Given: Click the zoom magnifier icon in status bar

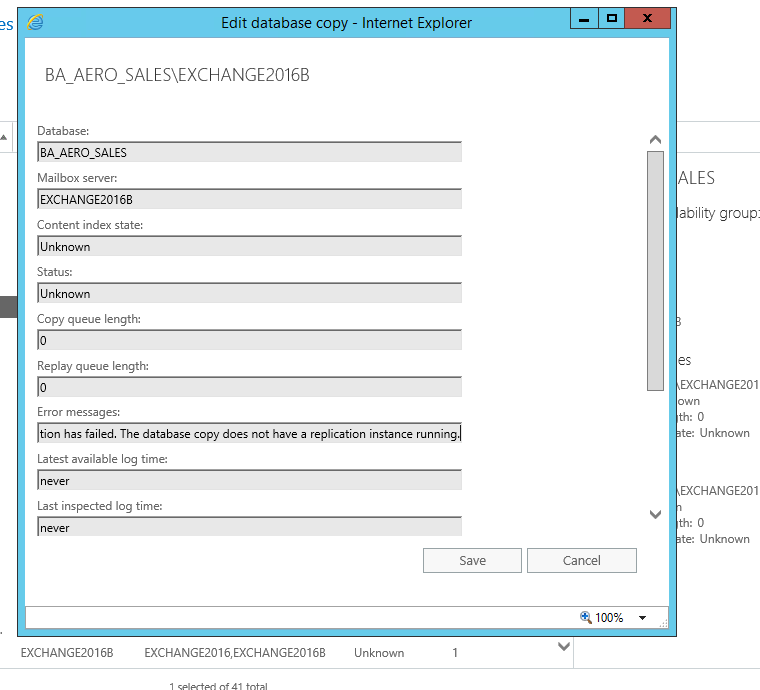Looking at the screenshot, I should 586,617.
